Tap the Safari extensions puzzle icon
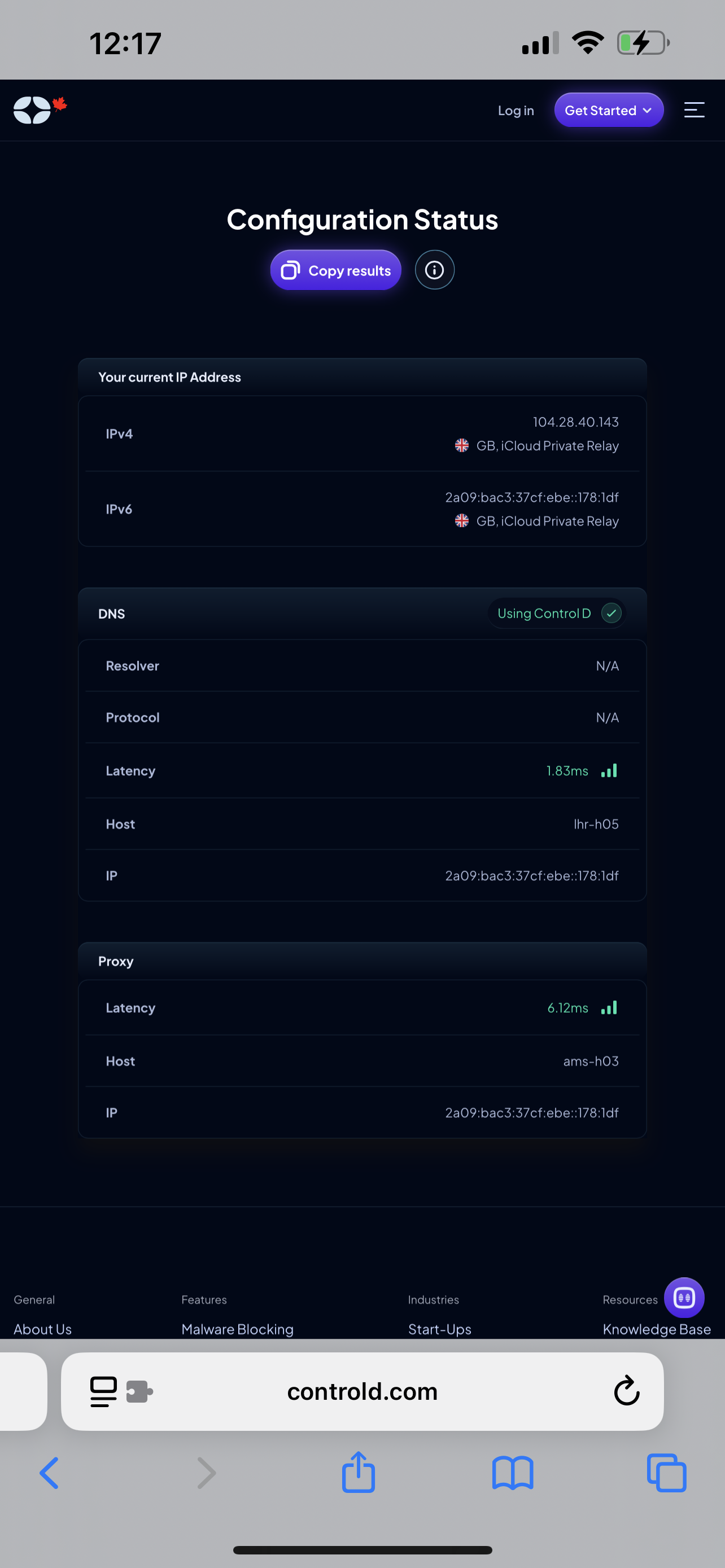Viewport: 725px width, 1568px height. [139, 1391]
